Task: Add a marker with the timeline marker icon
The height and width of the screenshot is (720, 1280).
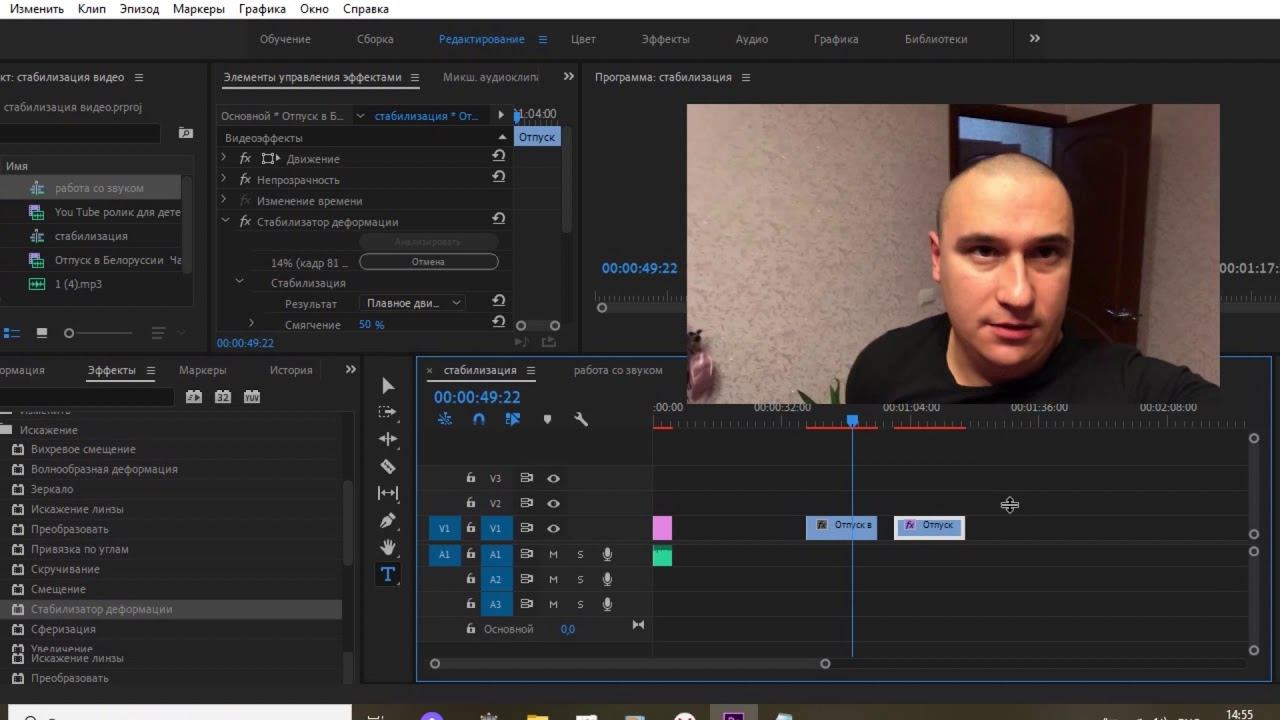Action: pyautogui.click(x=547, y=419)
